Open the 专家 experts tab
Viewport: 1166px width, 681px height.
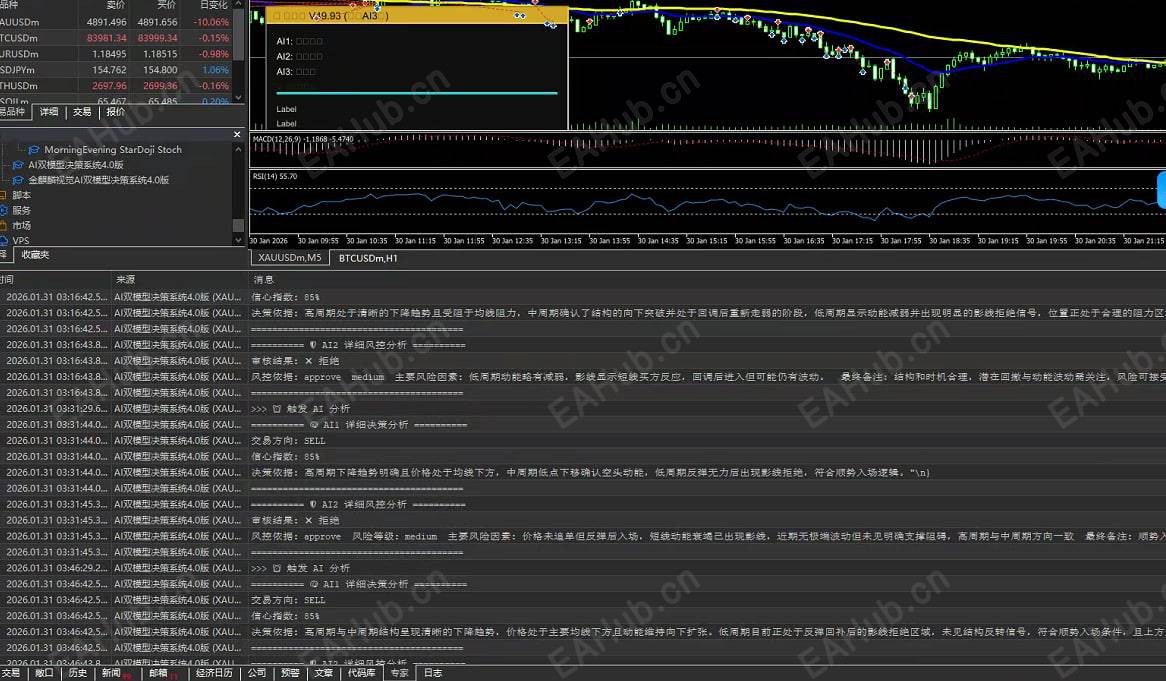(399, 673)
